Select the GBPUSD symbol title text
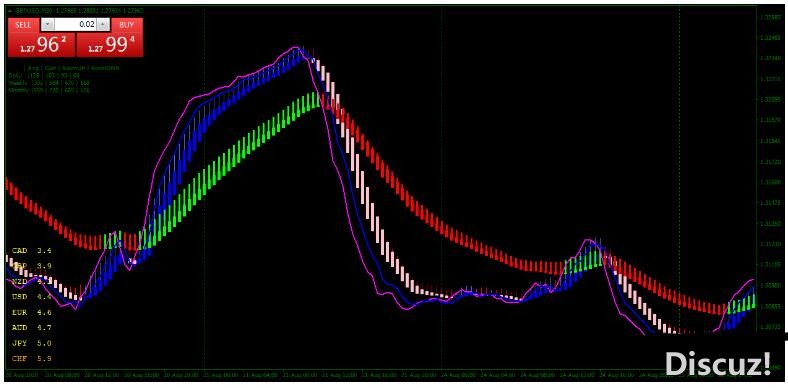This screenshot has width=788, height=388. [x=34, y=10]
